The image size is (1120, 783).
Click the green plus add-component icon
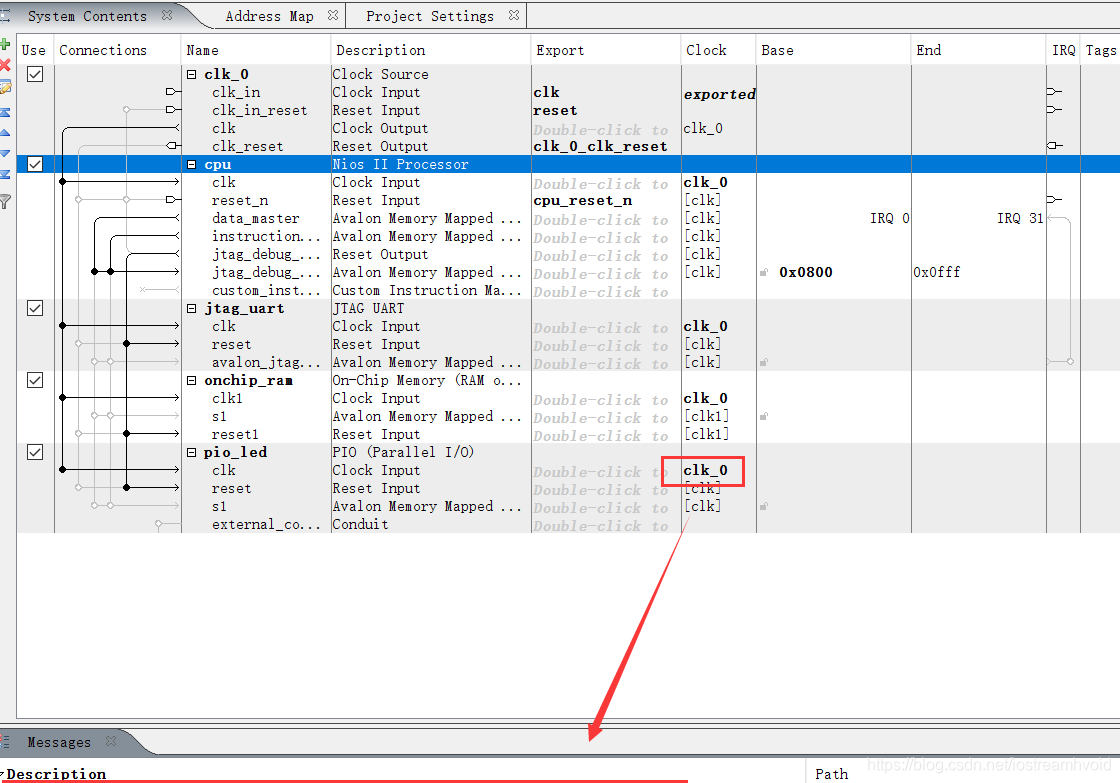click(4, 44)
